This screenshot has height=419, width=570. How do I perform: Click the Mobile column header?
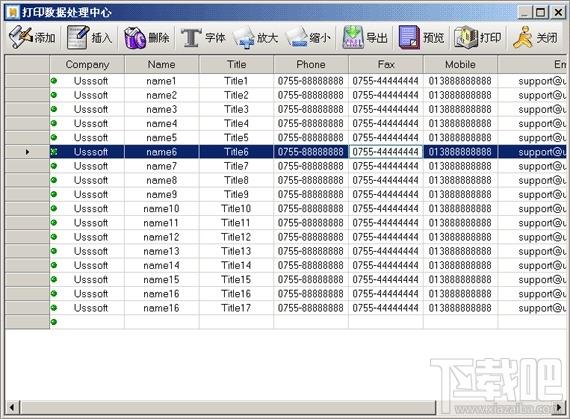point(460,64)
